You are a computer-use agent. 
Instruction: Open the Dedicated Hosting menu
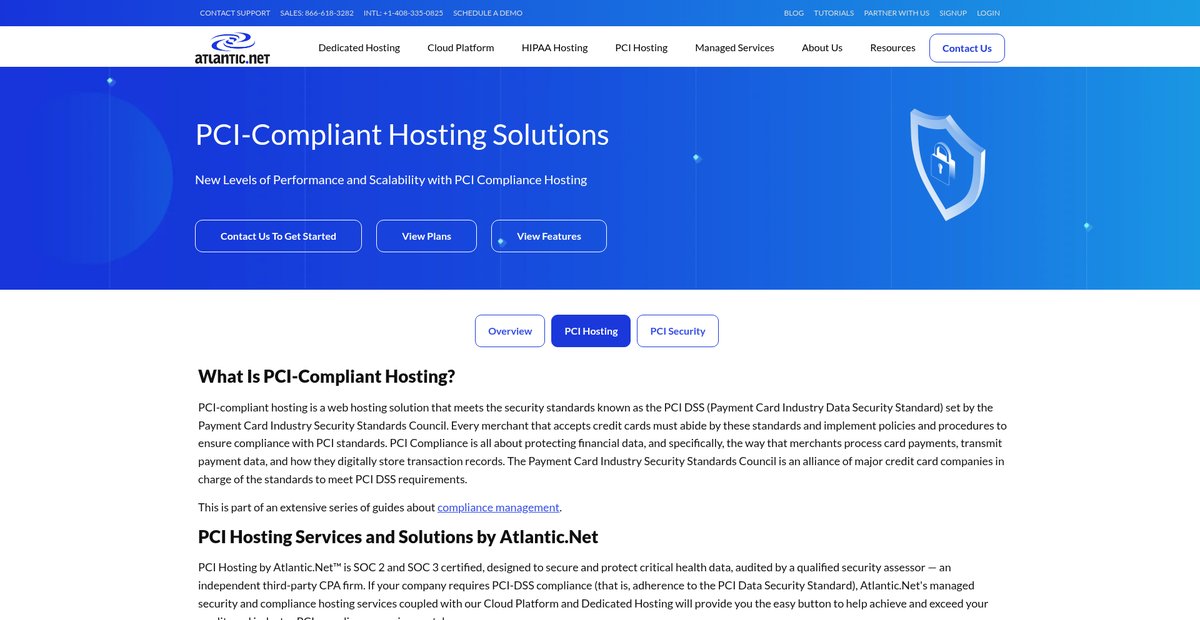[x=359, y=47]
